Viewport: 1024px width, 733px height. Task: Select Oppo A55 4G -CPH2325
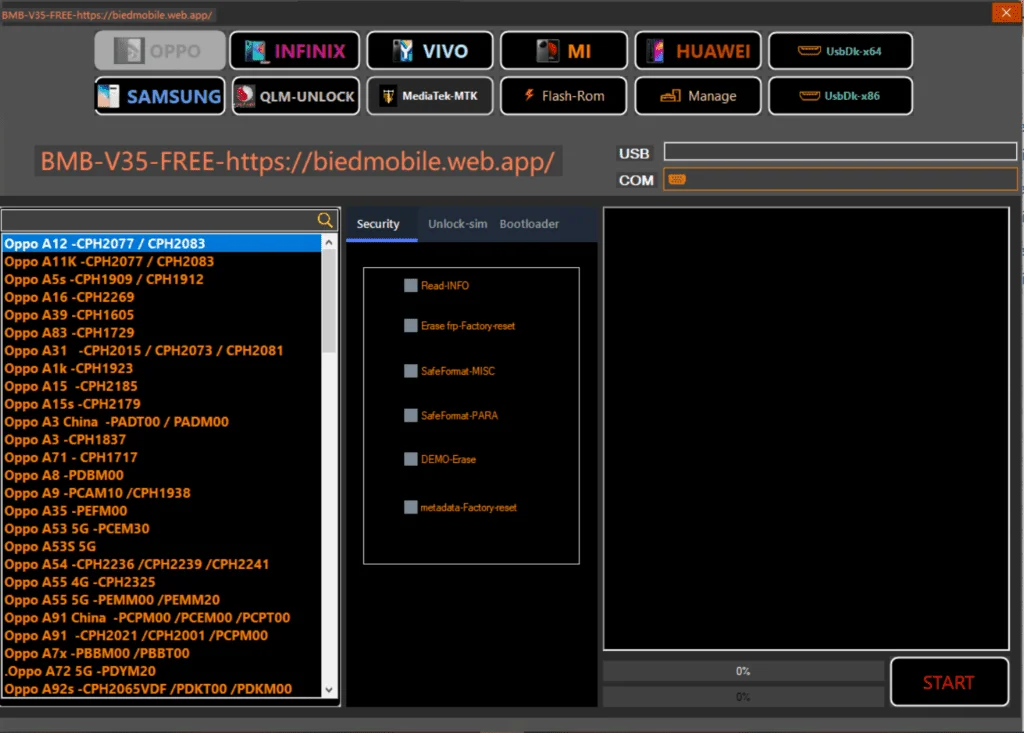(x=162, y=582)
